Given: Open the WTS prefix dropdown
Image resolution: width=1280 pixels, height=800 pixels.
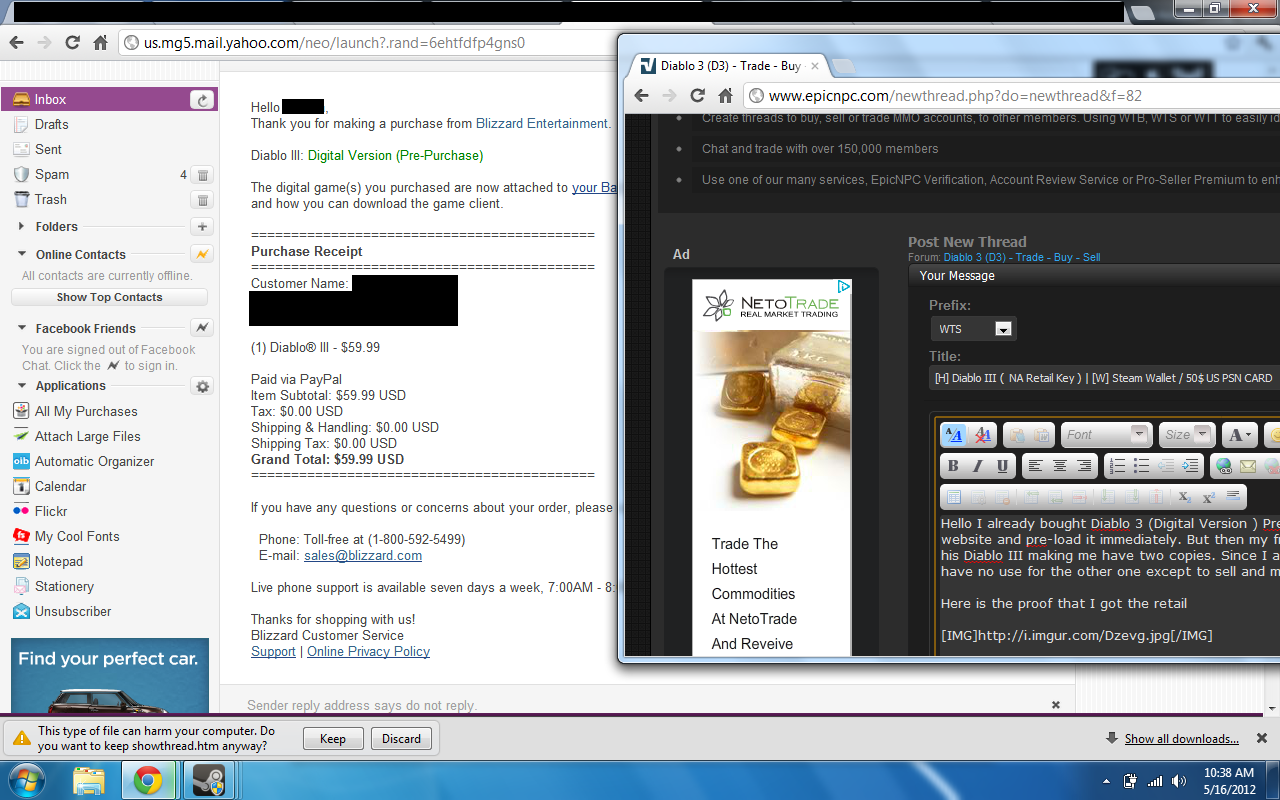Looking at the screenshot, I should click(973, 329).
